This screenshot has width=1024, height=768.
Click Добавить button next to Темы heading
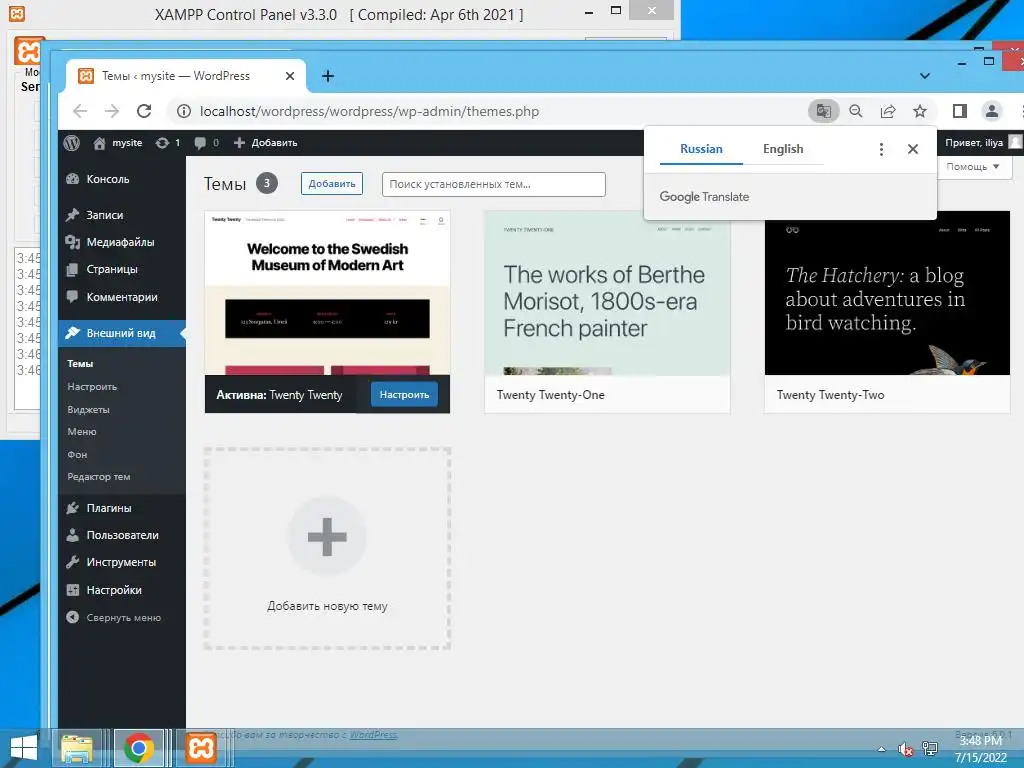pyautogui.click(x=332, y=184)
